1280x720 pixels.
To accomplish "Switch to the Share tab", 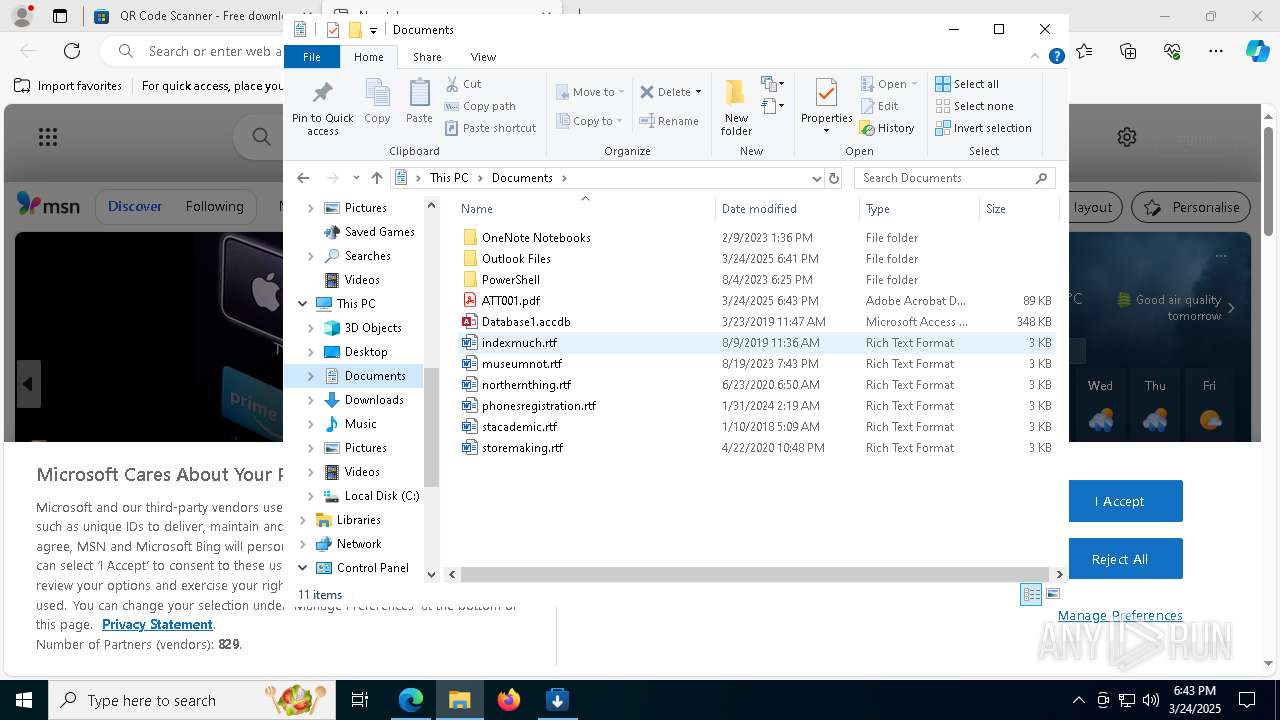I will [427, 57].
